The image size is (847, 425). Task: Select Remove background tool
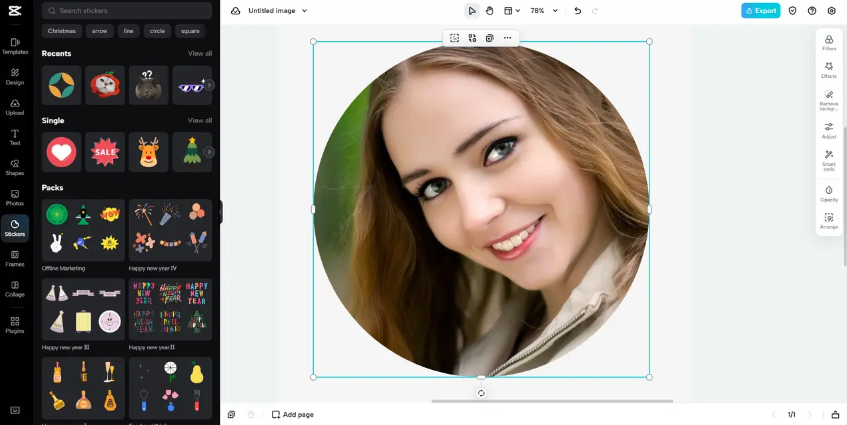pyautogui.click(x=828, y=99)
